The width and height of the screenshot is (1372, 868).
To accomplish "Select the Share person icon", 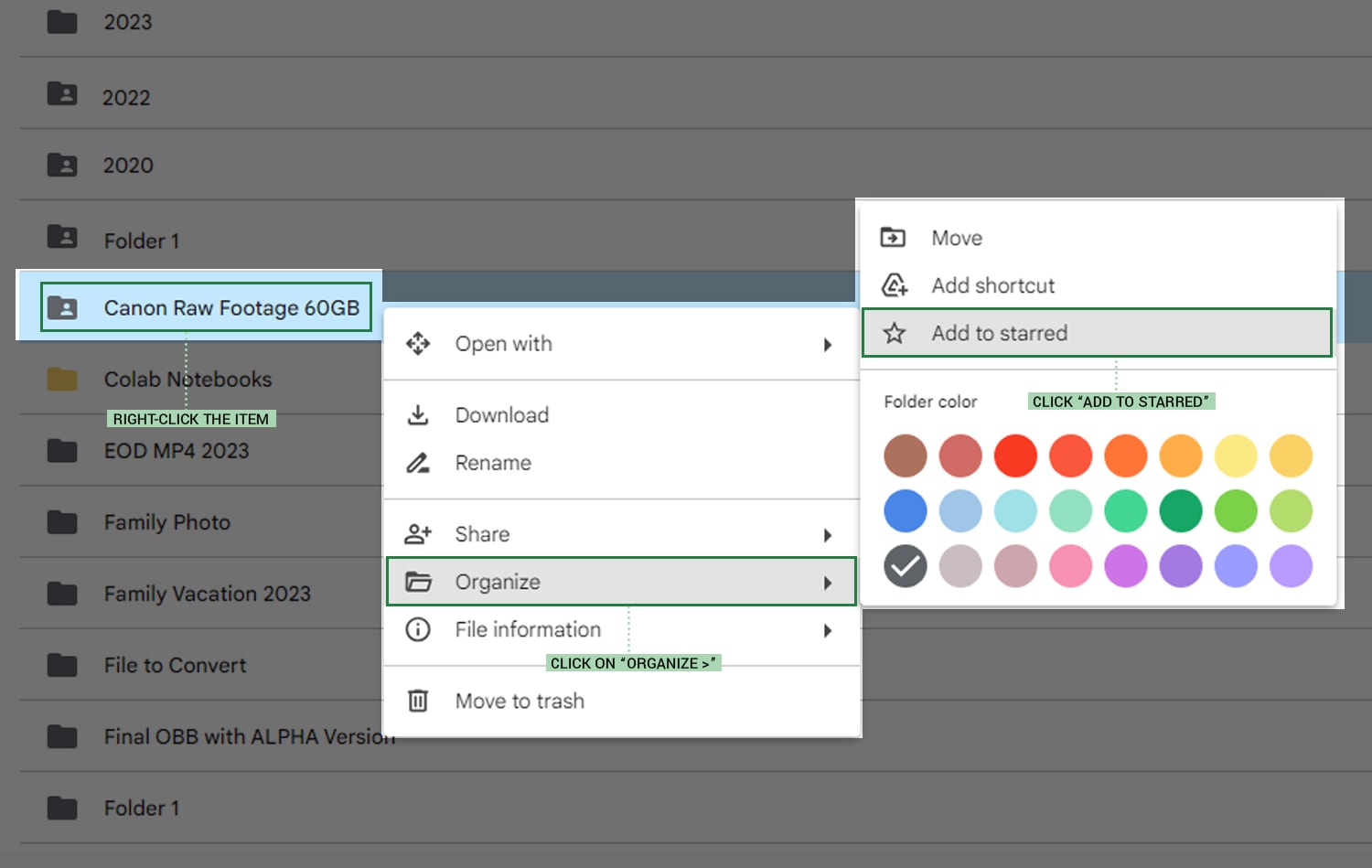I will pos(418,533).
